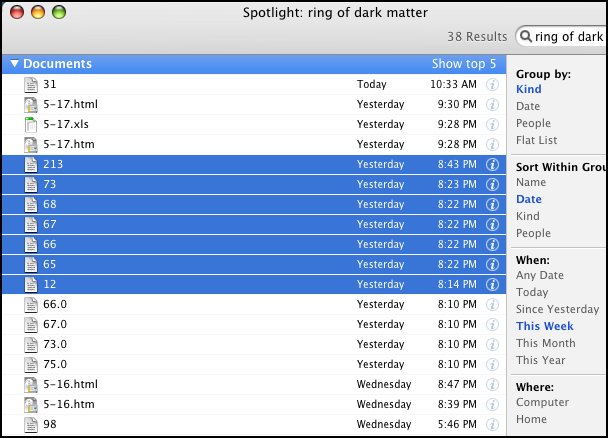
Task: Group results by People
Action: click(x=533, y=123)
